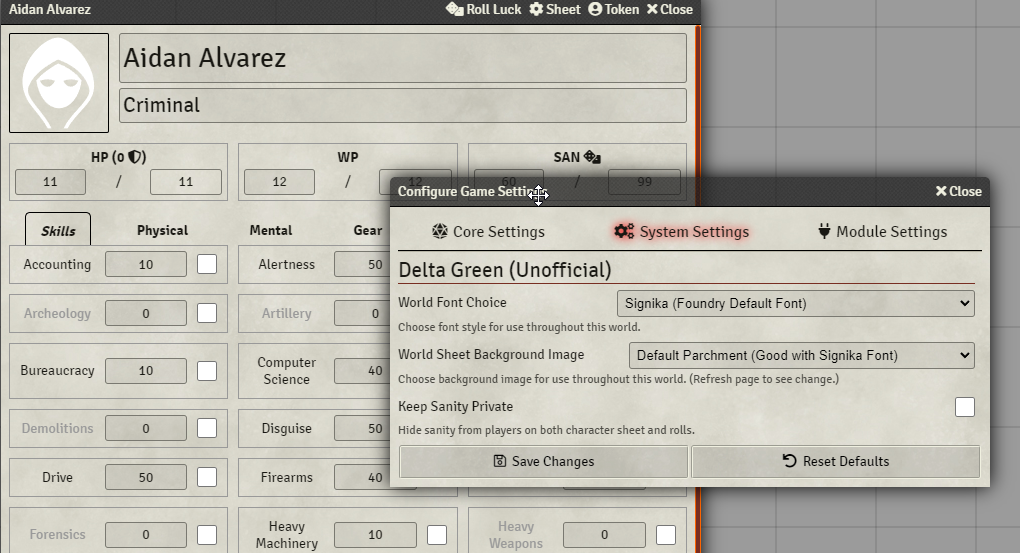Tick the Archeology skill checkbox
This screenshot has height=553, width=1020.
(x=207, y=313)
